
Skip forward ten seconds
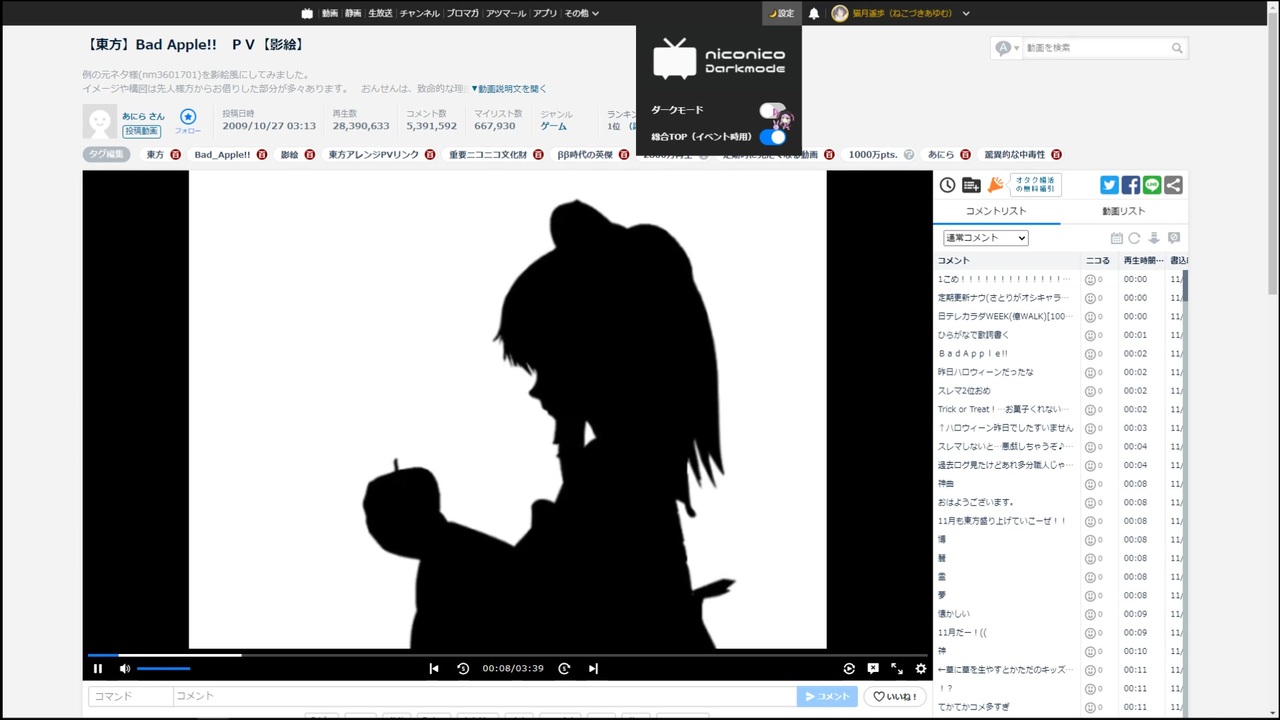pyautogui.click(x=564, y=669)
